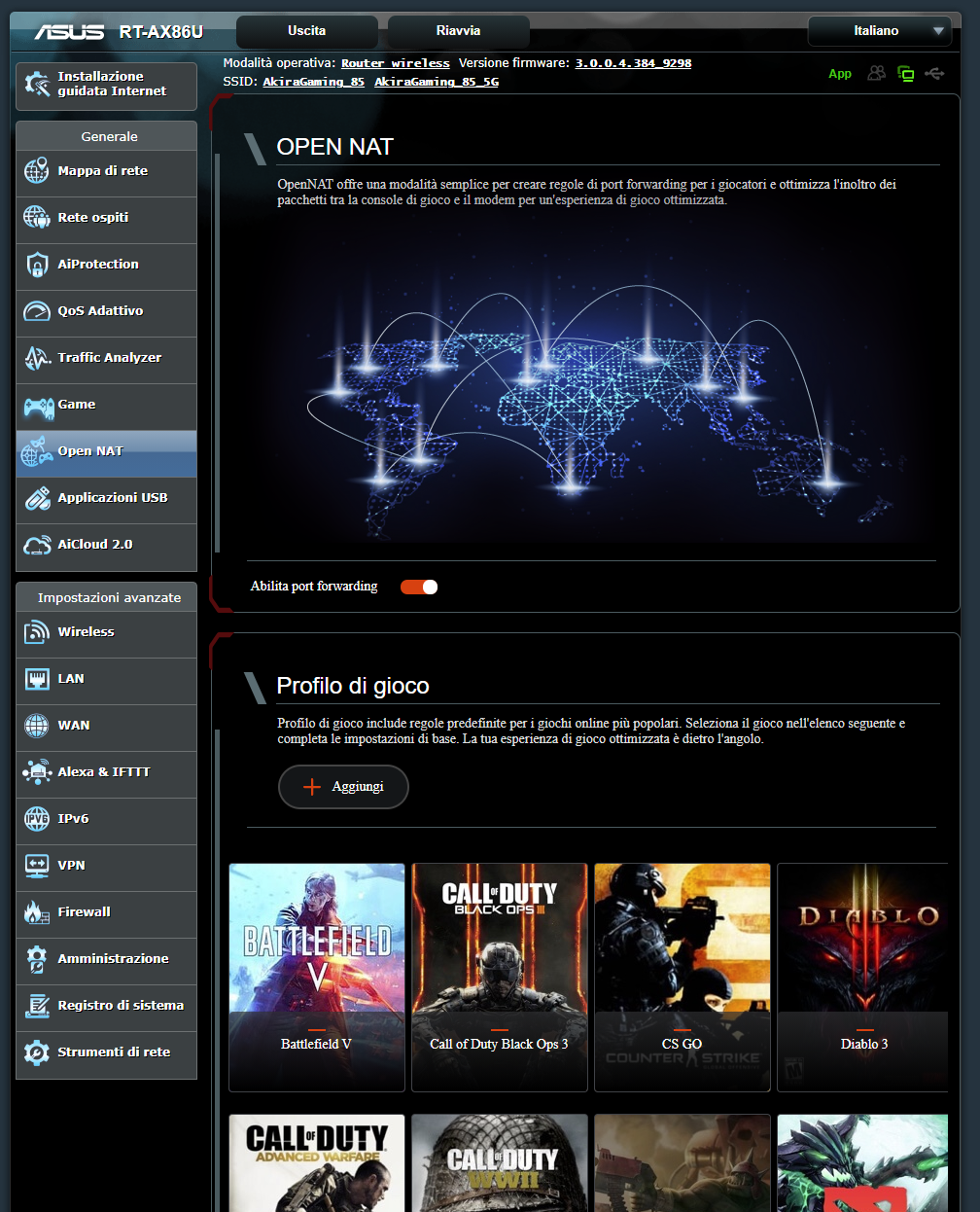The image size is (980, 1212).
Task: Click the Open NAT sidebar icon
Action: [37, 451]
